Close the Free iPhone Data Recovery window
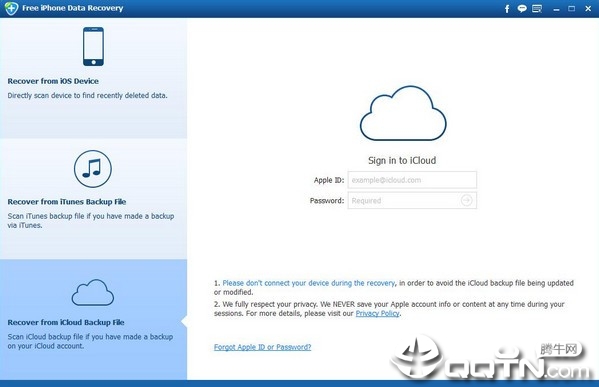This screenshot has width=599, height=387. click(588, 8)
